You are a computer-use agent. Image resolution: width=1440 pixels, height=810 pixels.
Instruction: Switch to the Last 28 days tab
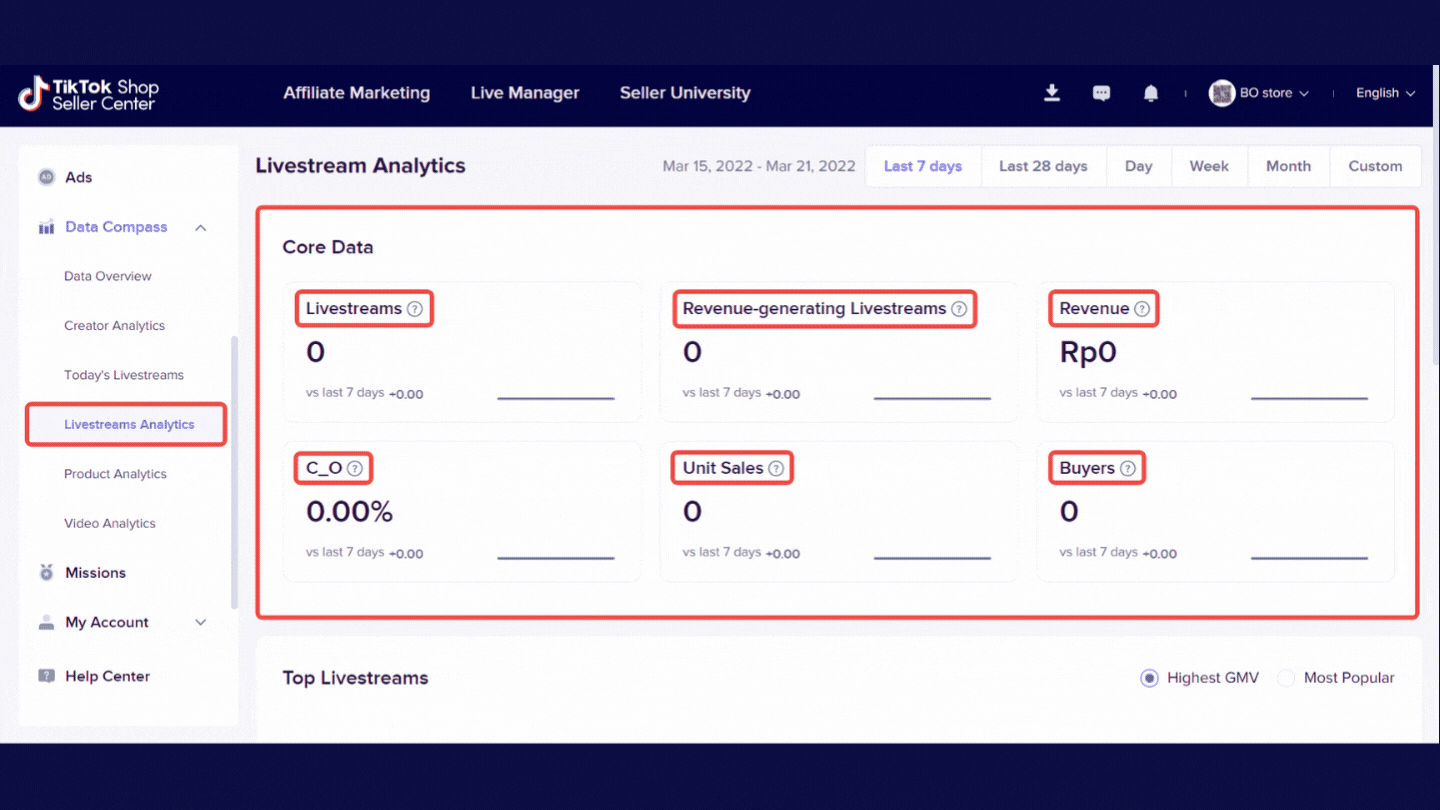coord(1043,166)
